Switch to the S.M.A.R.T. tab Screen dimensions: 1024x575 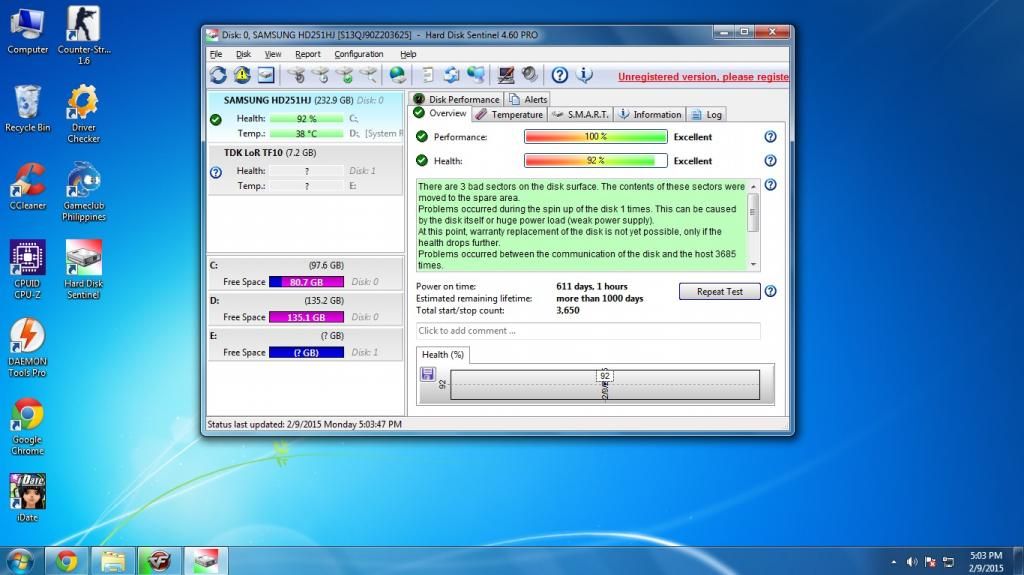(x=581, y=114)
